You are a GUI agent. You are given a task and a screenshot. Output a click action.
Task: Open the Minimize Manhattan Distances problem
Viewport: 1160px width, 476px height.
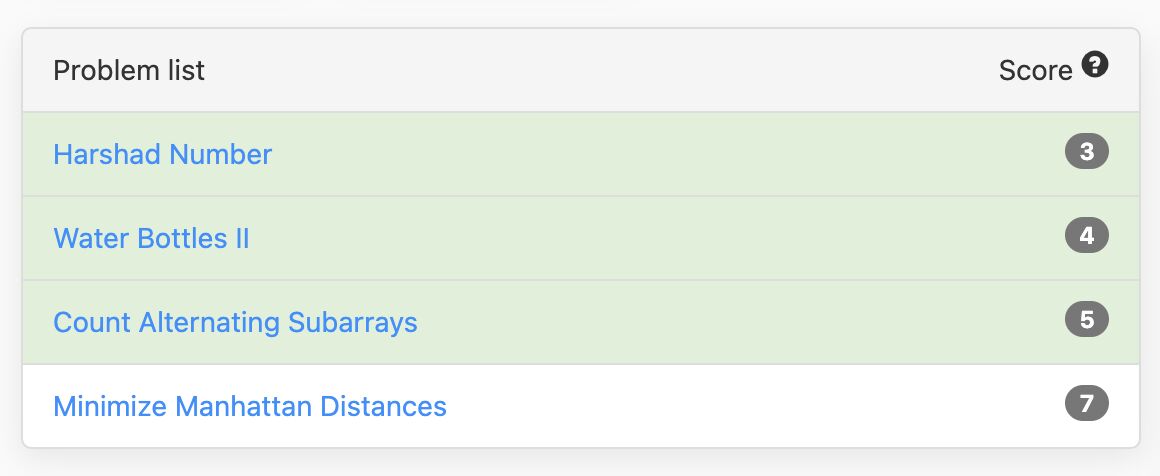pos(250,406)
